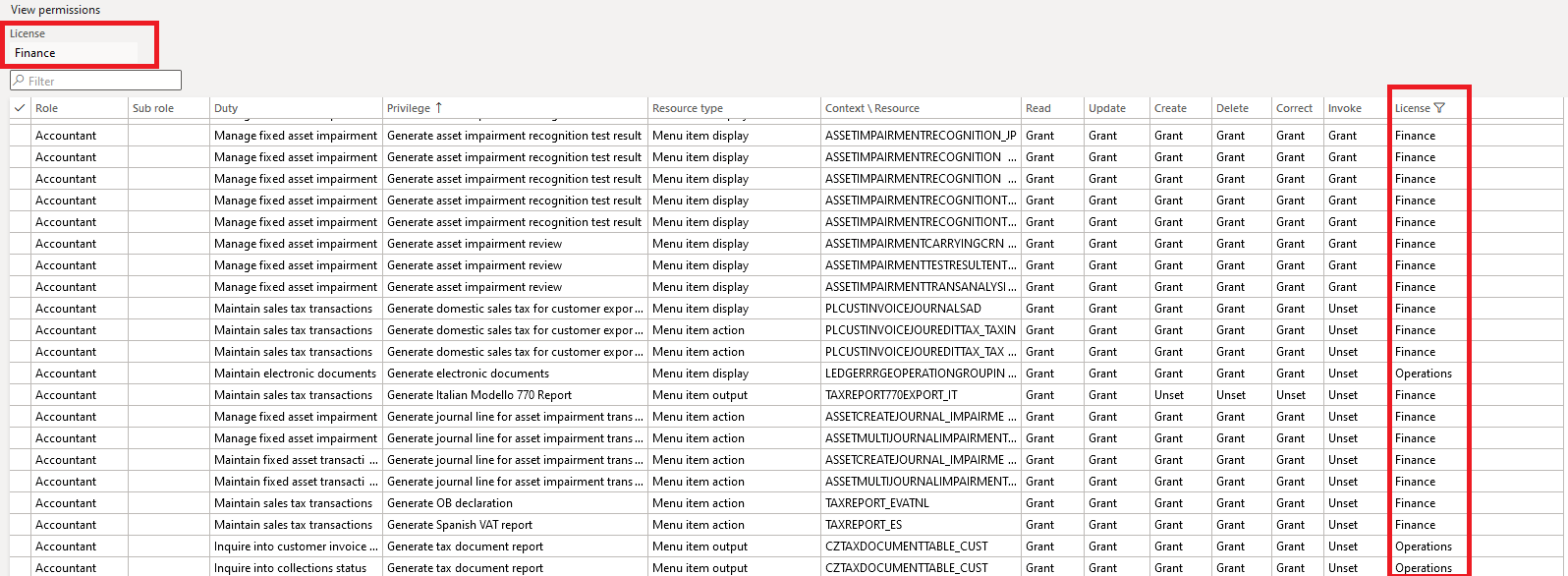This screenshot has width=1568, height=576.
Task: Click the magnifier icon in the Filter box
Action: (x=19, y=81)
